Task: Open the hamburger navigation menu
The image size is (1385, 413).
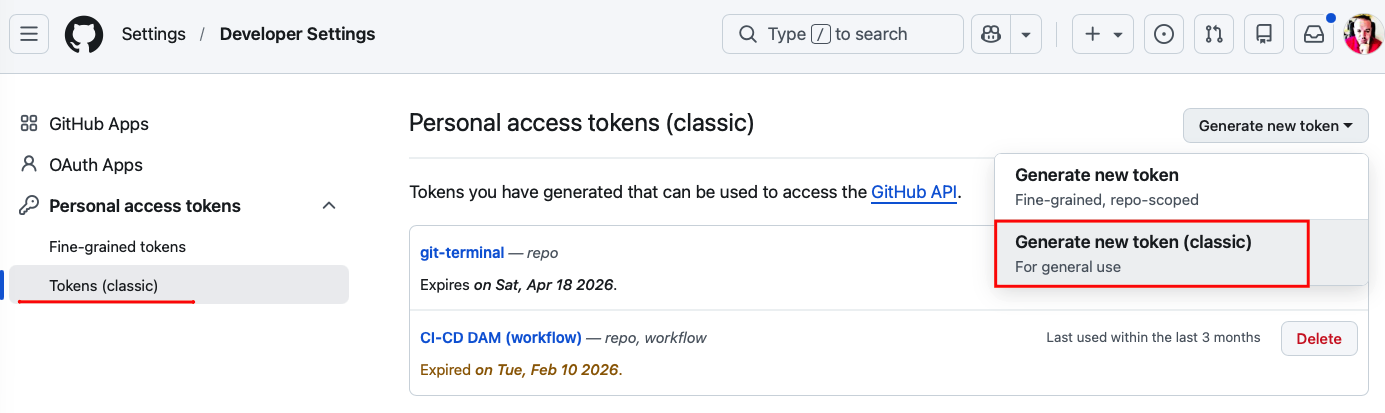Action: [x=29, y=34]
